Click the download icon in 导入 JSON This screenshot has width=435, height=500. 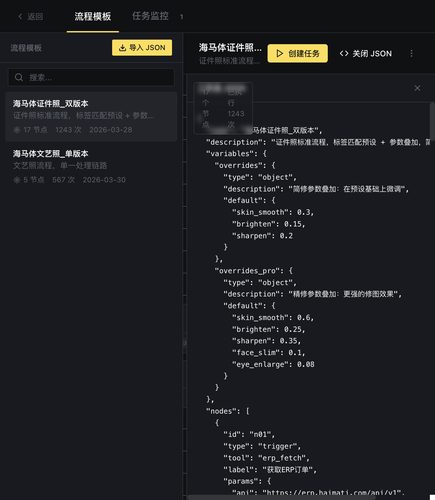(x=122, y=48)
